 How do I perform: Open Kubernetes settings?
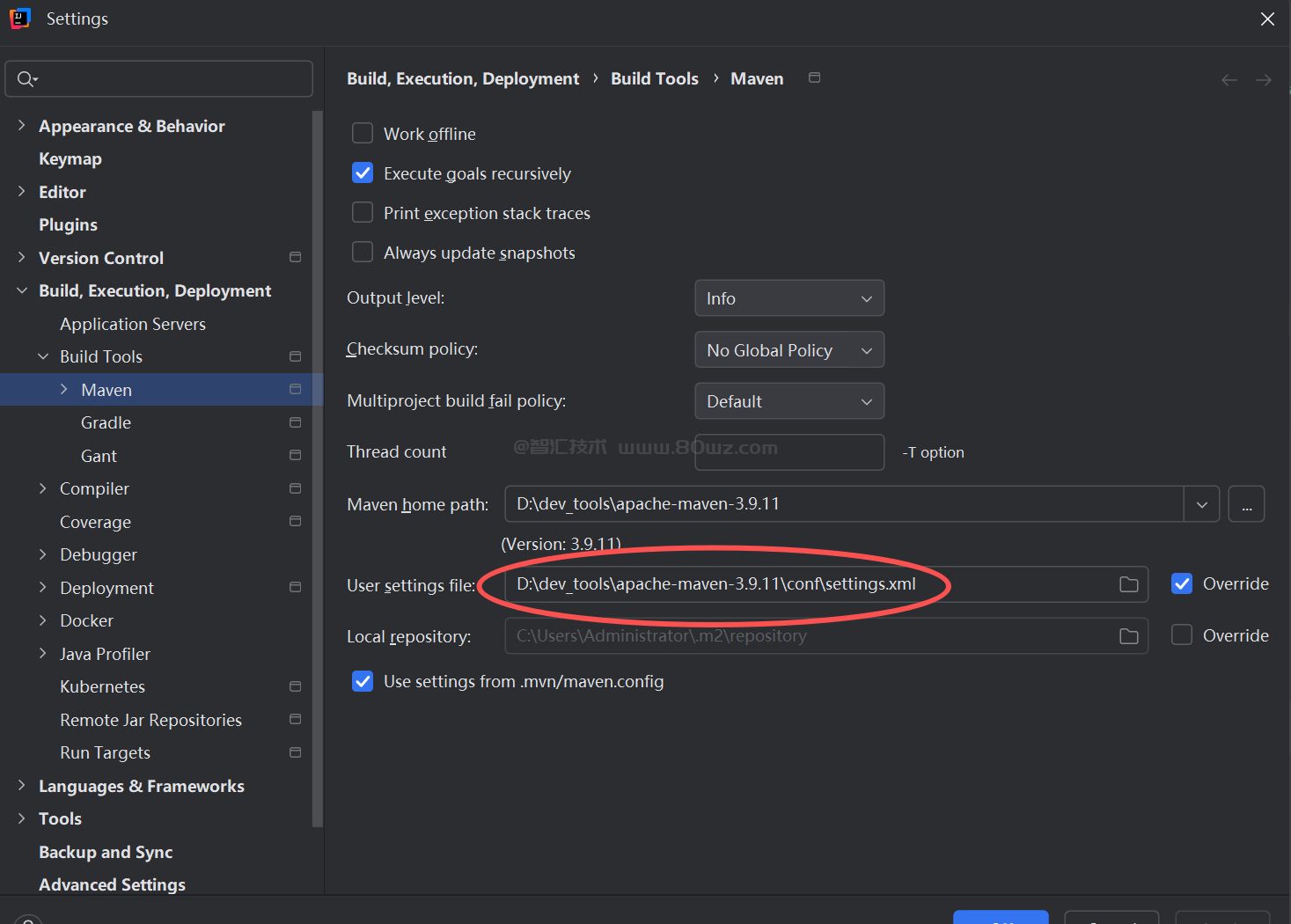(x=102, y=686)
